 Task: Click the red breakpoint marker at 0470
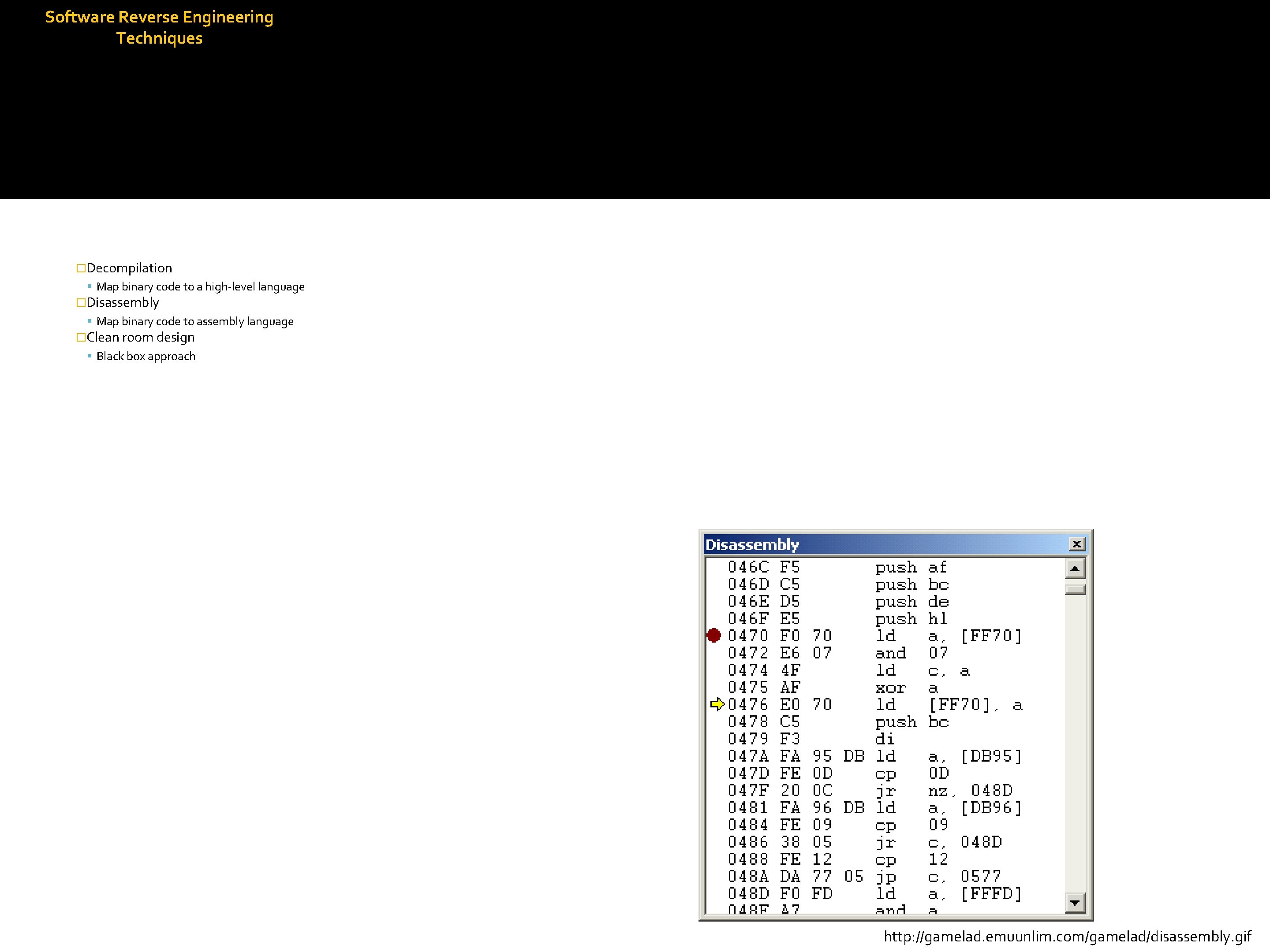(x=713, y=635)
